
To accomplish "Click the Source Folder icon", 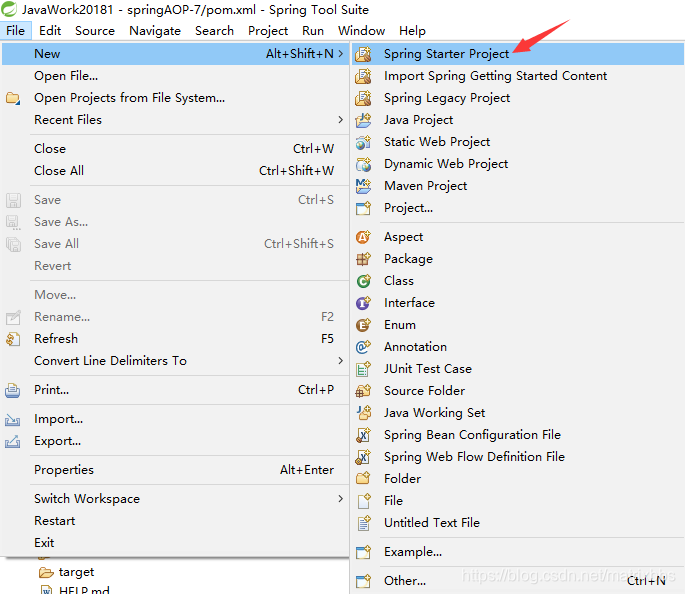I will 363,391.
